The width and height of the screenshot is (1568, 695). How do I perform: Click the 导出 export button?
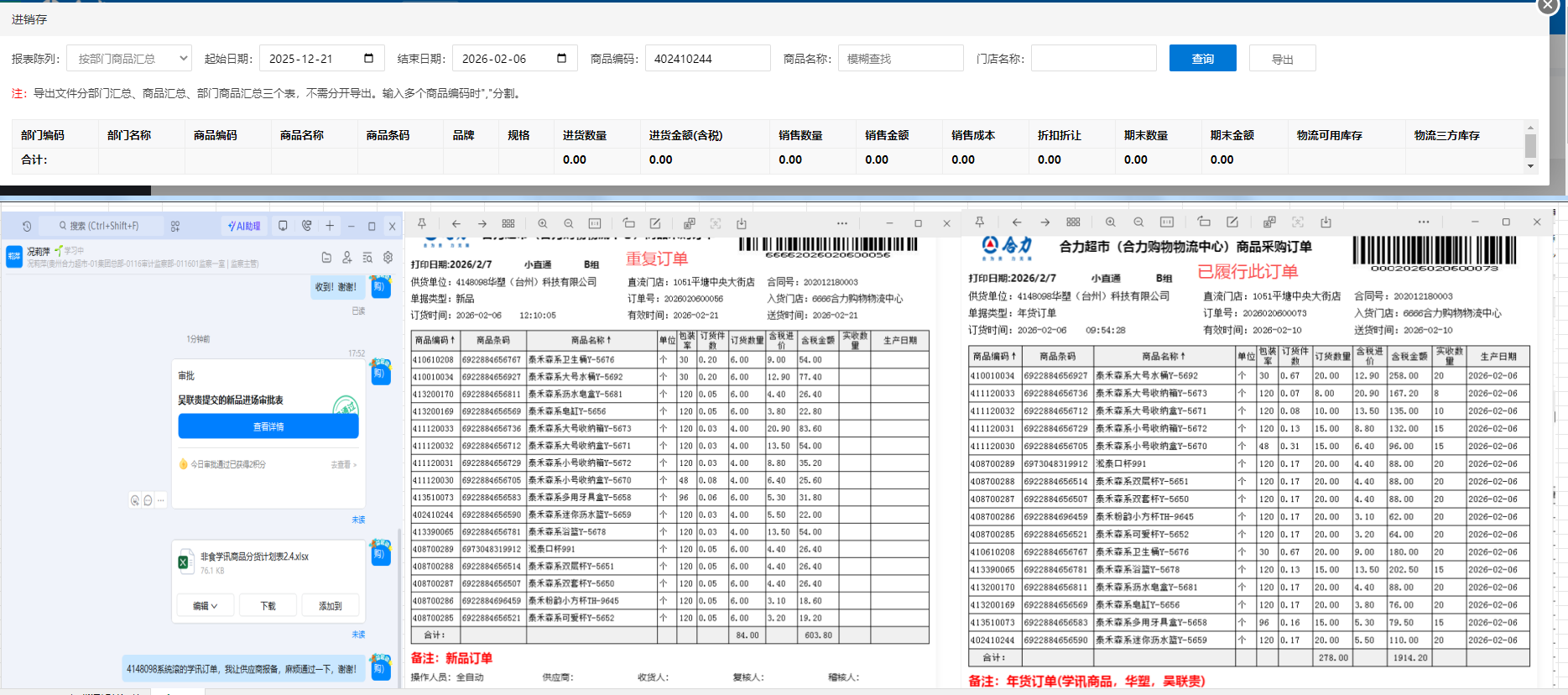pyautogui.click(x=1282, y=59)
